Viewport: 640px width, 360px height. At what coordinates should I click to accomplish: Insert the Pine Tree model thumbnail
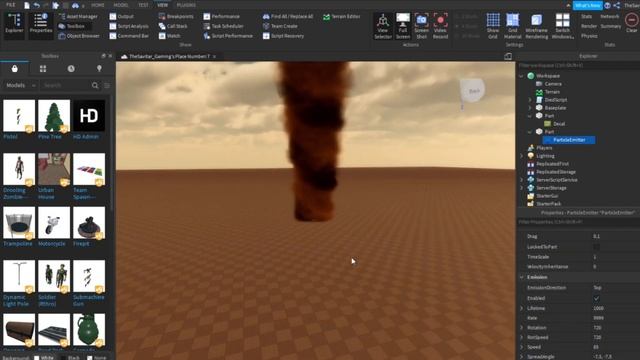point(54,116)
